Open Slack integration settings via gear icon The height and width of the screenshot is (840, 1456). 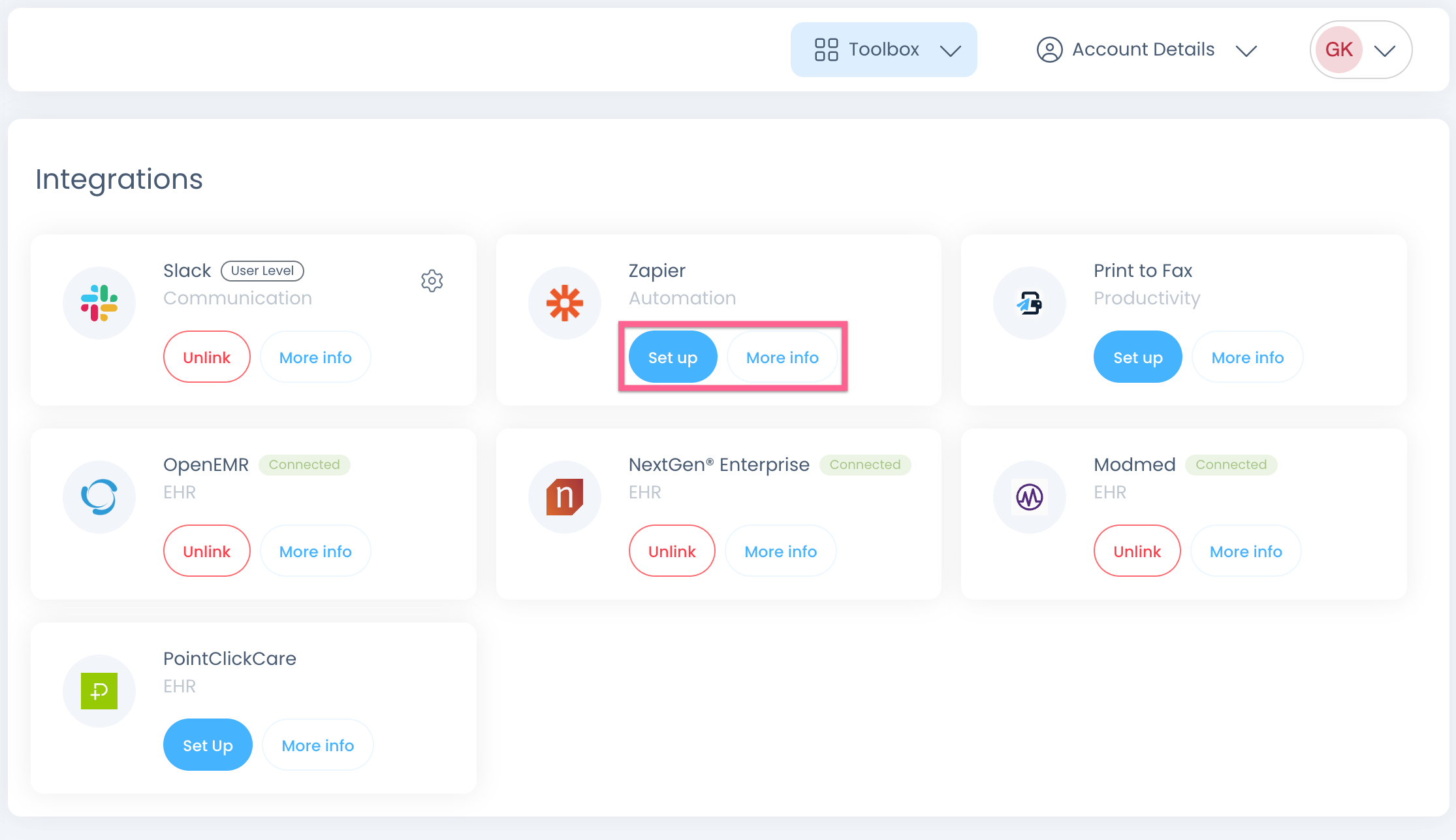(x=432, y=281)
